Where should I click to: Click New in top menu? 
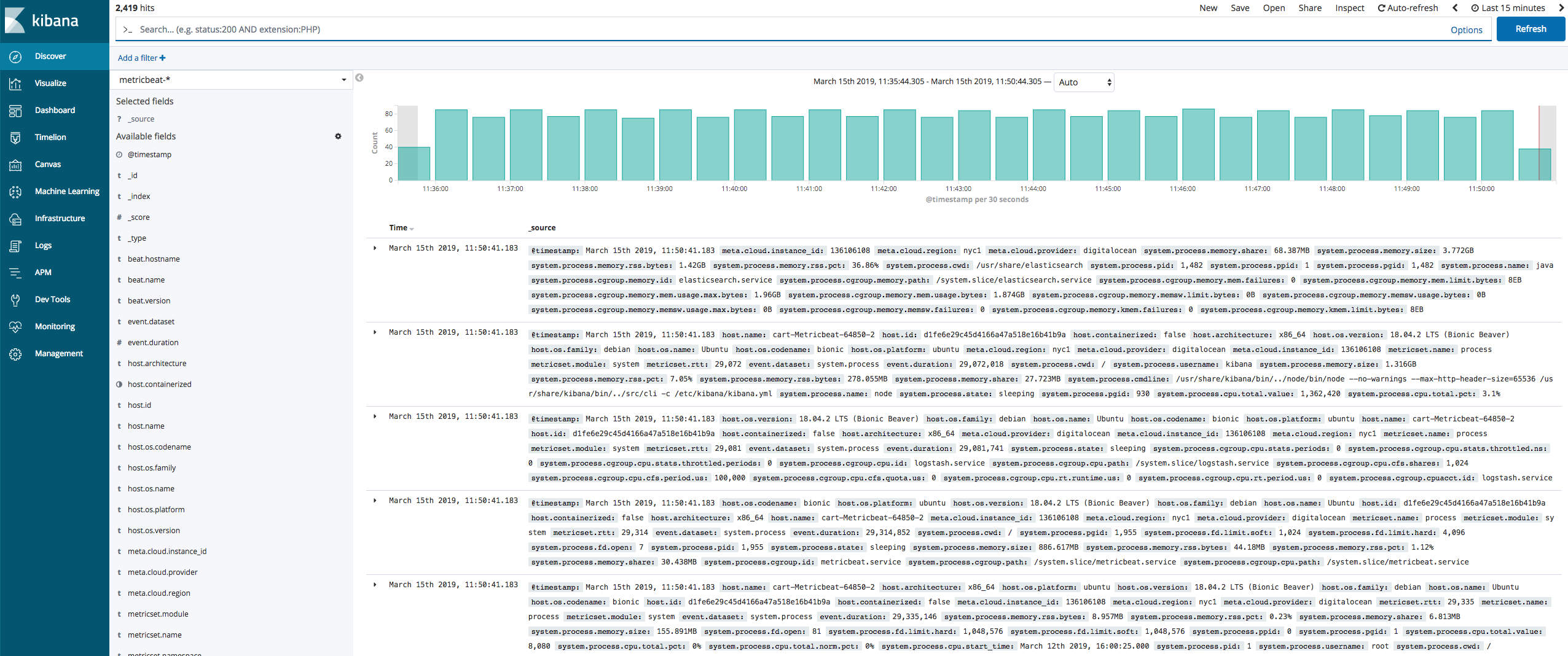[x=1208, y=8]
